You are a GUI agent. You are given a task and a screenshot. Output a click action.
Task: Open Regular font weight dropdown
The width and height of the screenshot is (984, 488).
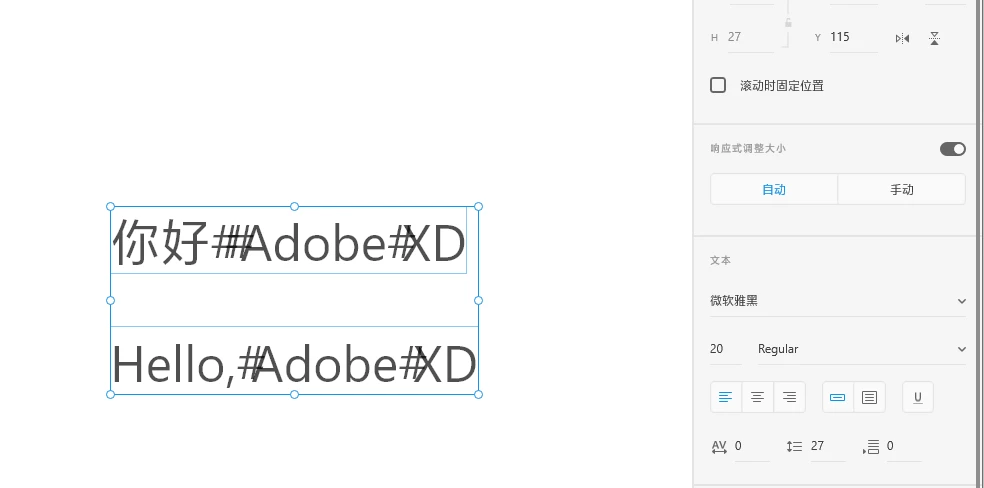(862, 349)
